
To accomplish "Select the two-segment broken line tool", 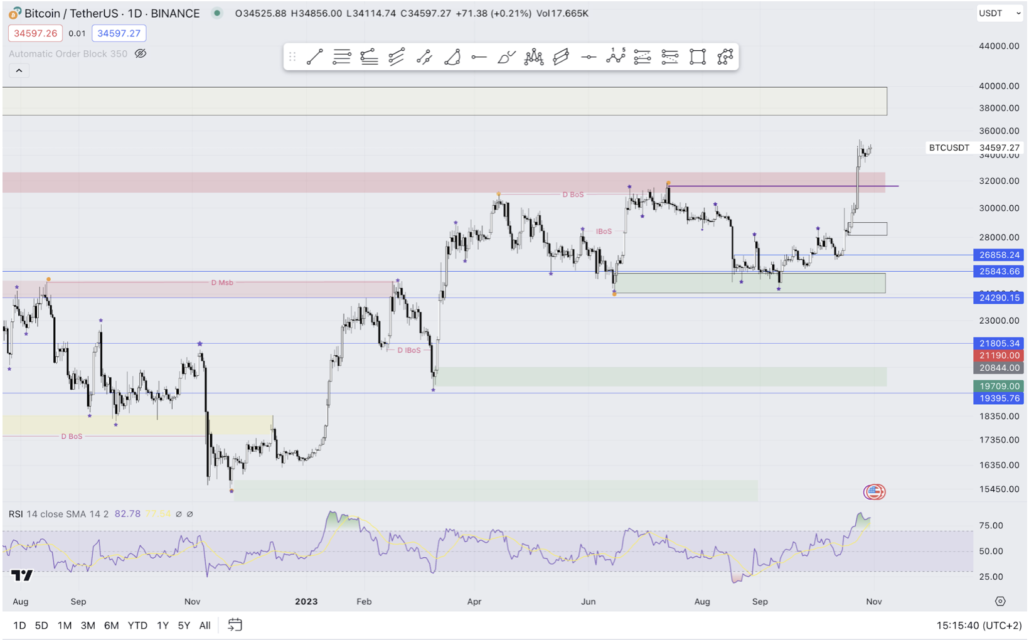I will click(x=424, y=57).
